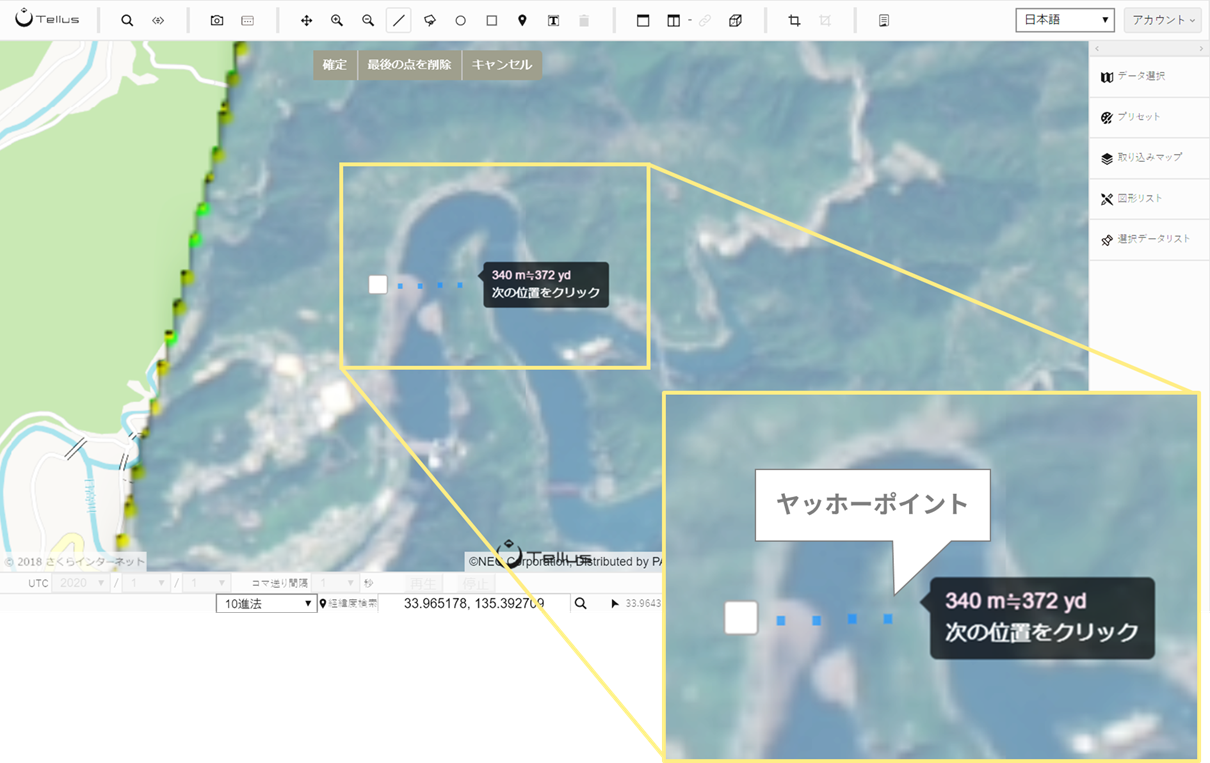Image resolution: width=1210 pixels, height=763 pixels.
Task: Open the year 2020 dropdown
Action: point(81,583)
